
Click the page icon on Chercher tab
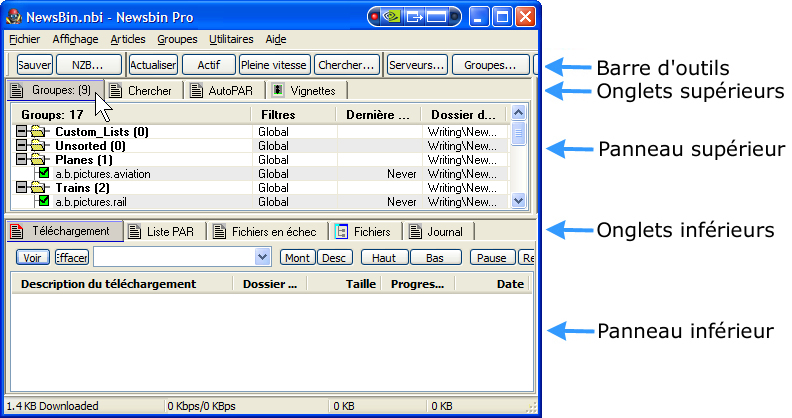116,91
